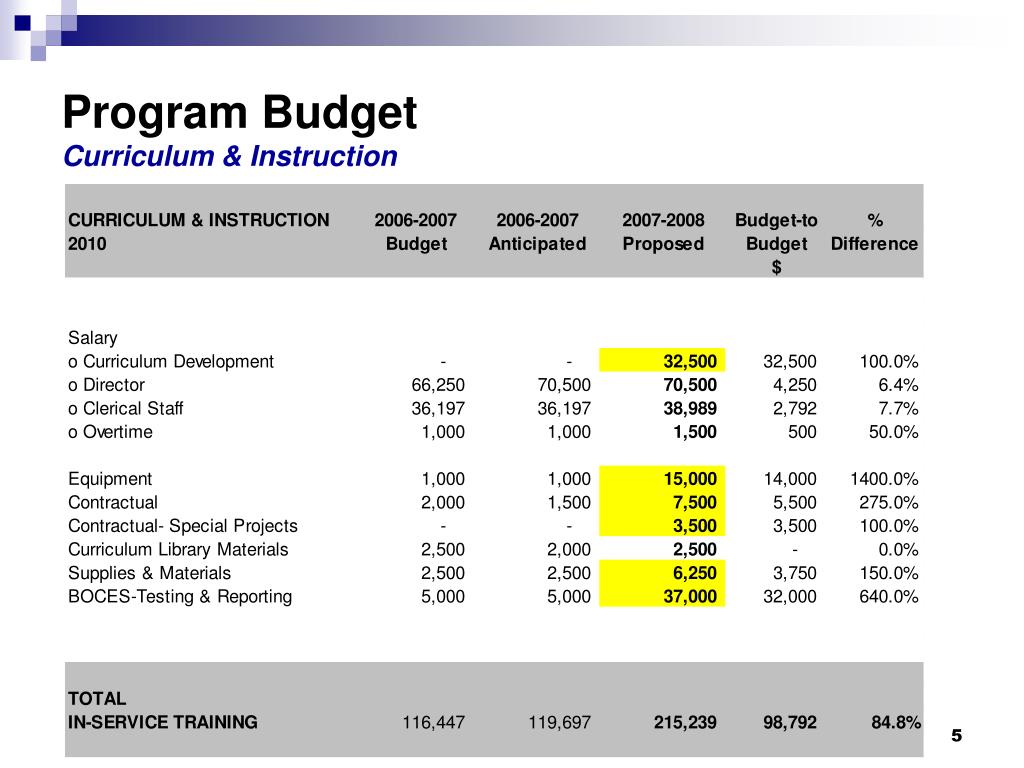The image size is (1024, 768).
Task: Select the Overtime 50.0% percentage
Action: (x=893, y=432)
